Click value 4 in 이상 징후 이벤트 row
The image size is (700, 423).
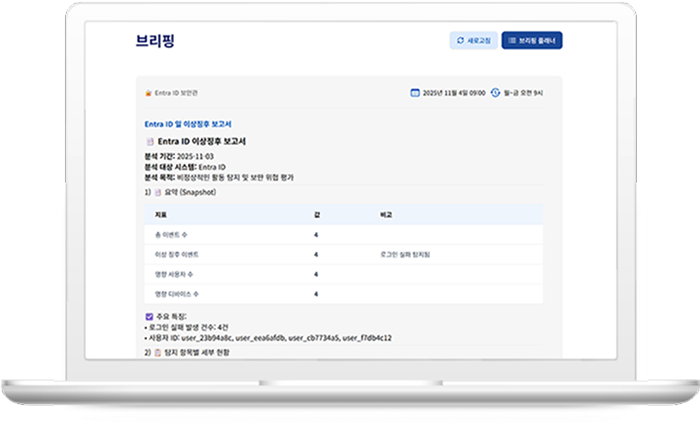click(316, 254)
